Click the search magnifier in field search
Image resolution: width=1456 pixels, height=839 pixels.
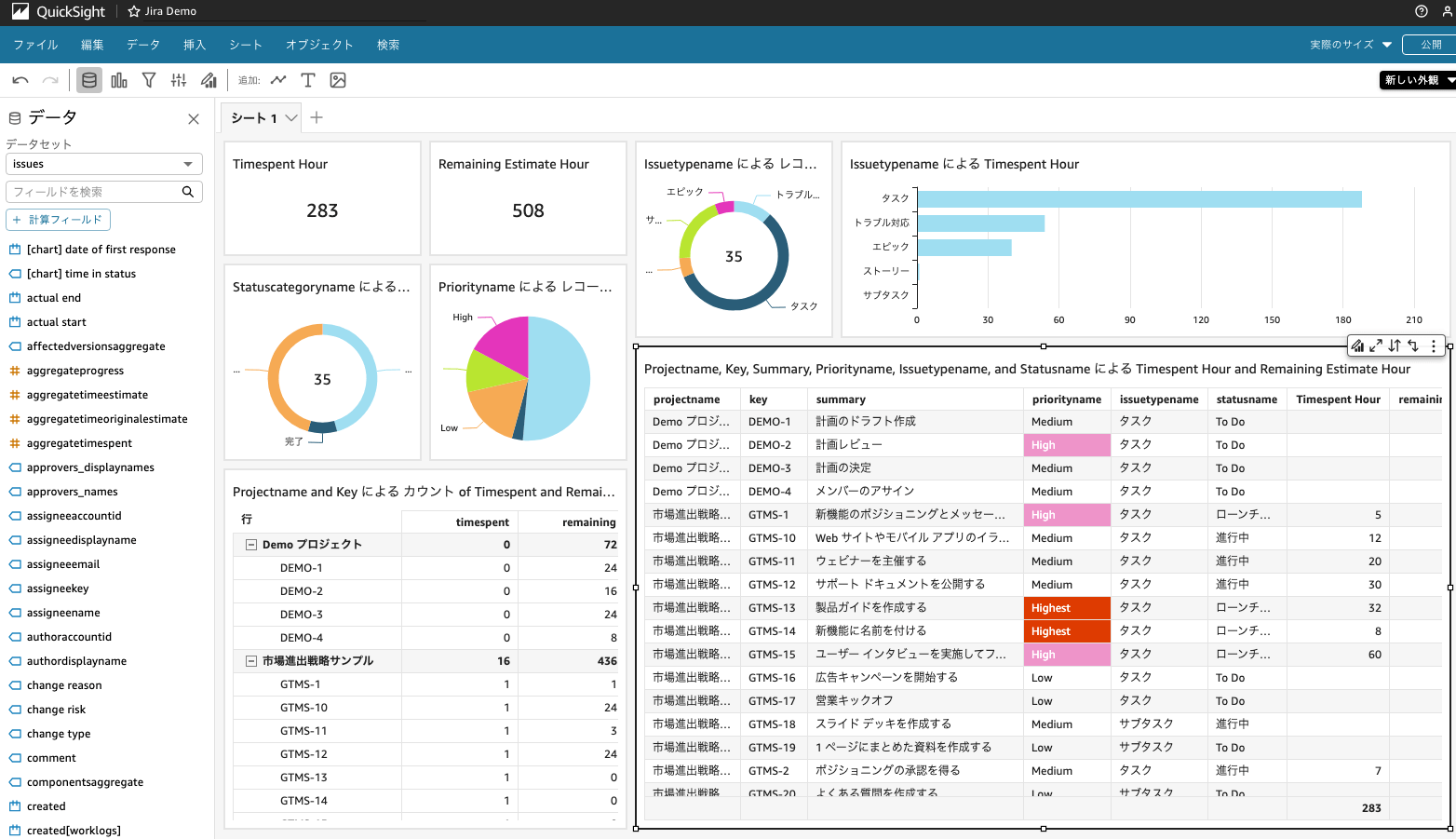pos(188,192)
